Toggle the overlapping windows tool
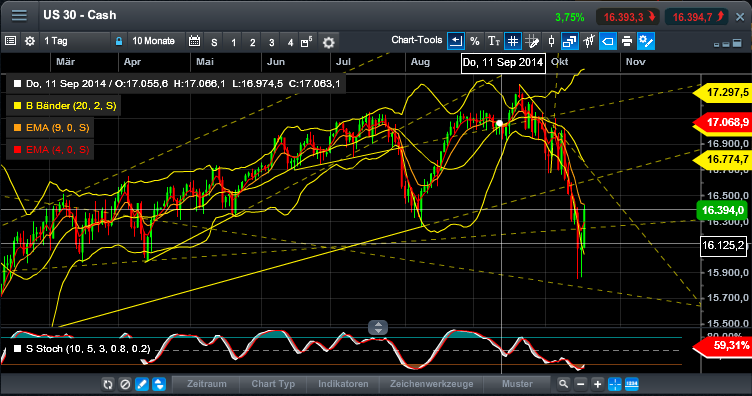Viewport: 752px width, 396px height. [570, 41]
